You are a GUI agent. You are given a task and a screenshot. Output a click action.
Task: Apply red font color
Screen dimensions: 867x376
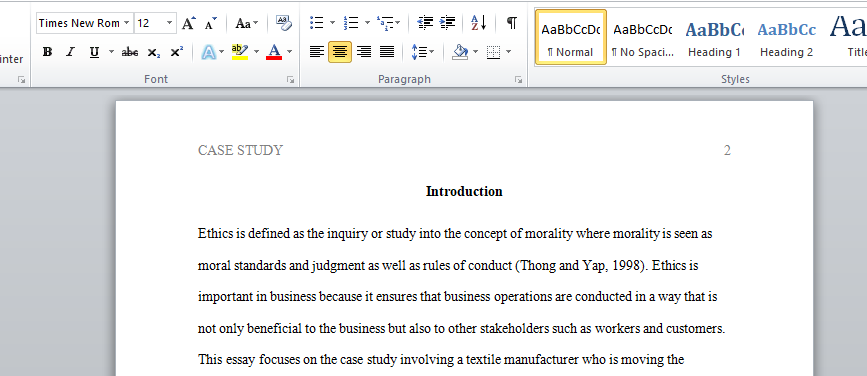pos(274,52)
